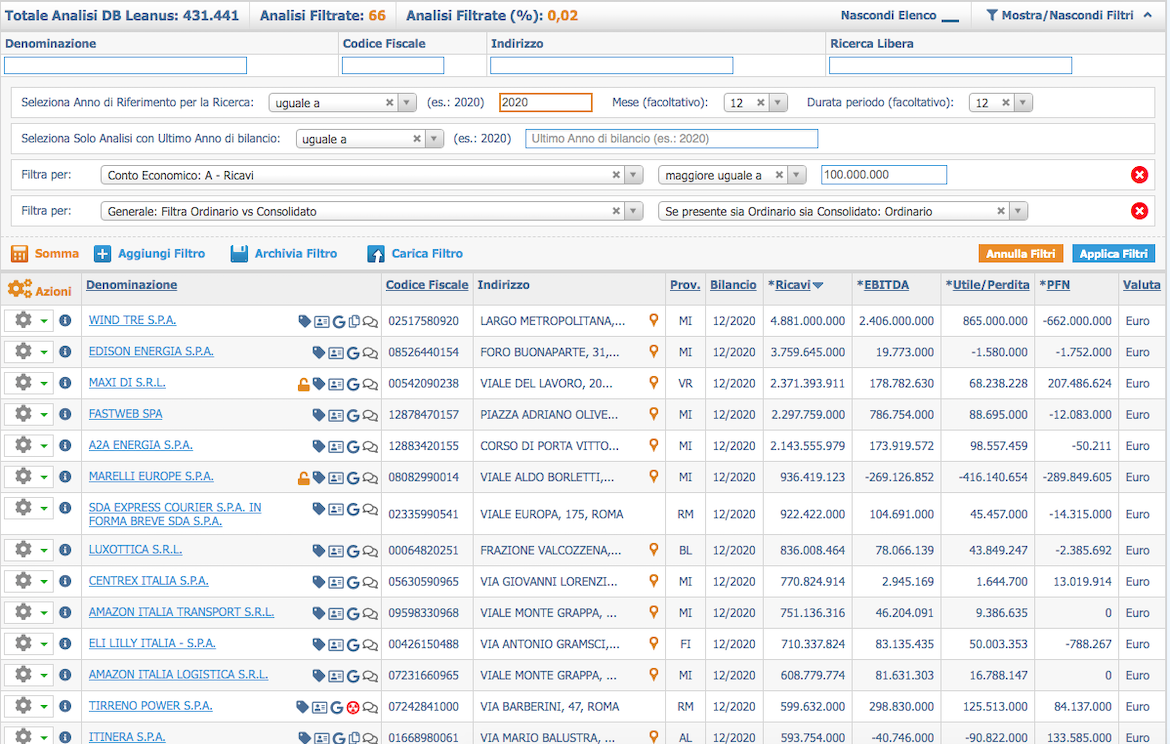
Task: Open Google search icon for EDISON ENERGIA
Action: pos(353,353)
